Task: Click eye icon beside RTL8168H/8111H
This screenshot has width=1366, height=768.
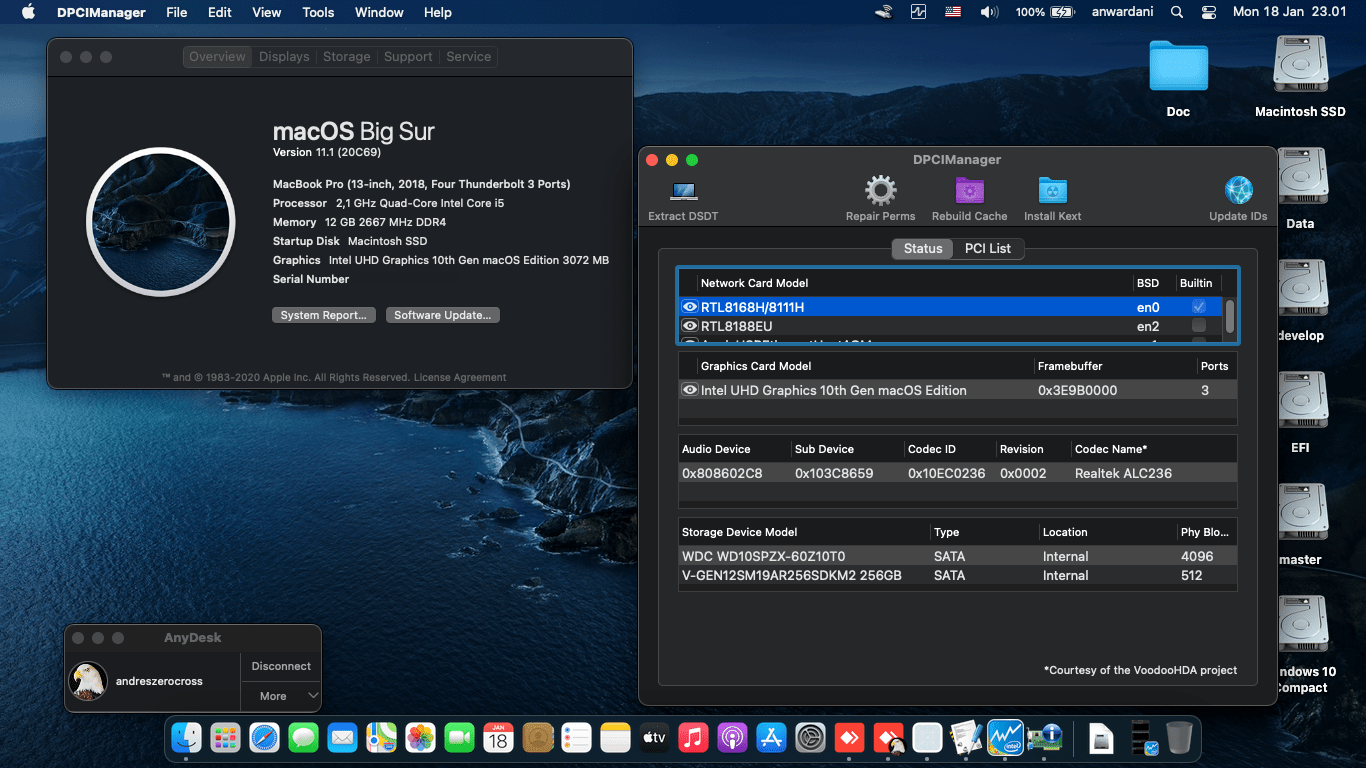Action: pyautogui.click(x=689, y=307)
